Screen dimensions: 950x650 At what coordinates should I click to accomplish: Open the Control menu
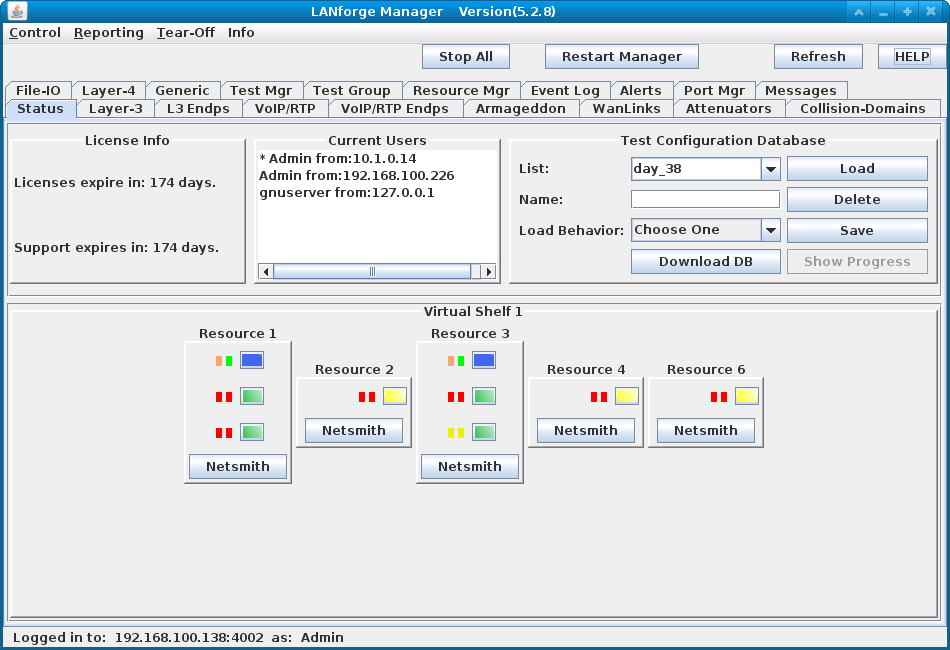click(x=35, y=33)
